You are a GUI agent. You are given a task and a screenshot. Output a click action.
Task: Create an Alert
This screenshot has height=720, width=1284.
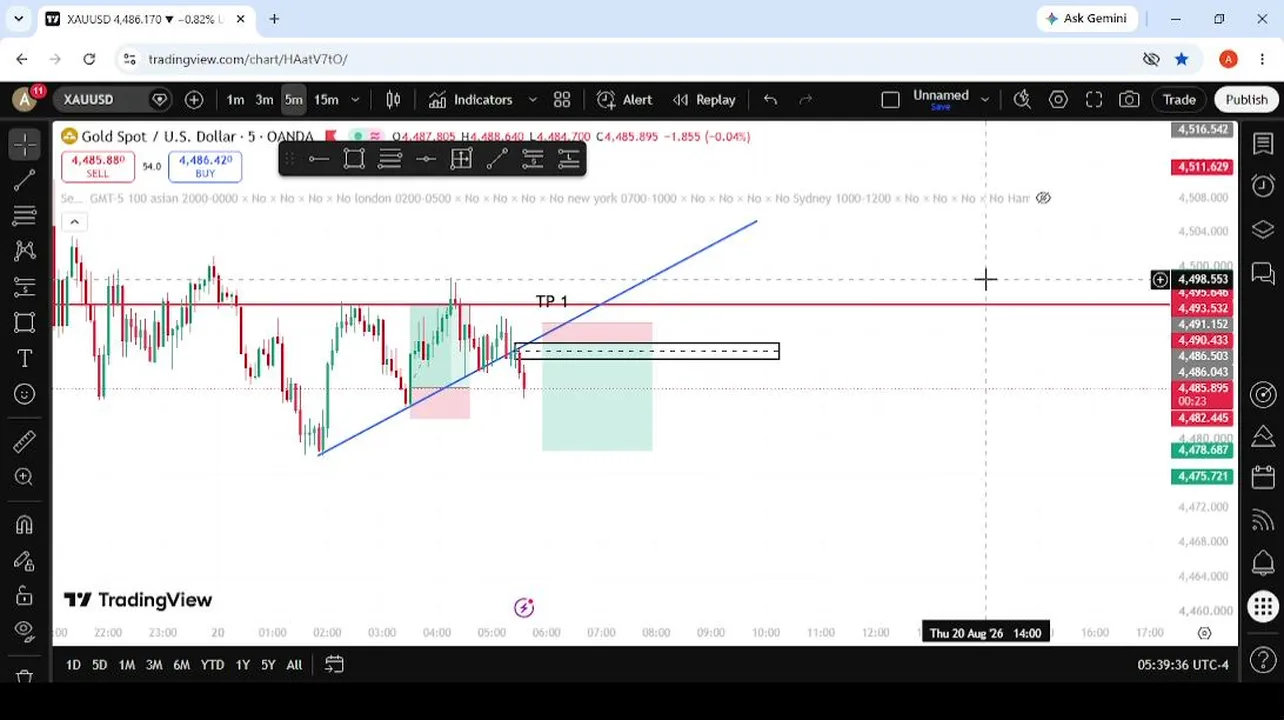pyautogui.click(x=625, y=100)
